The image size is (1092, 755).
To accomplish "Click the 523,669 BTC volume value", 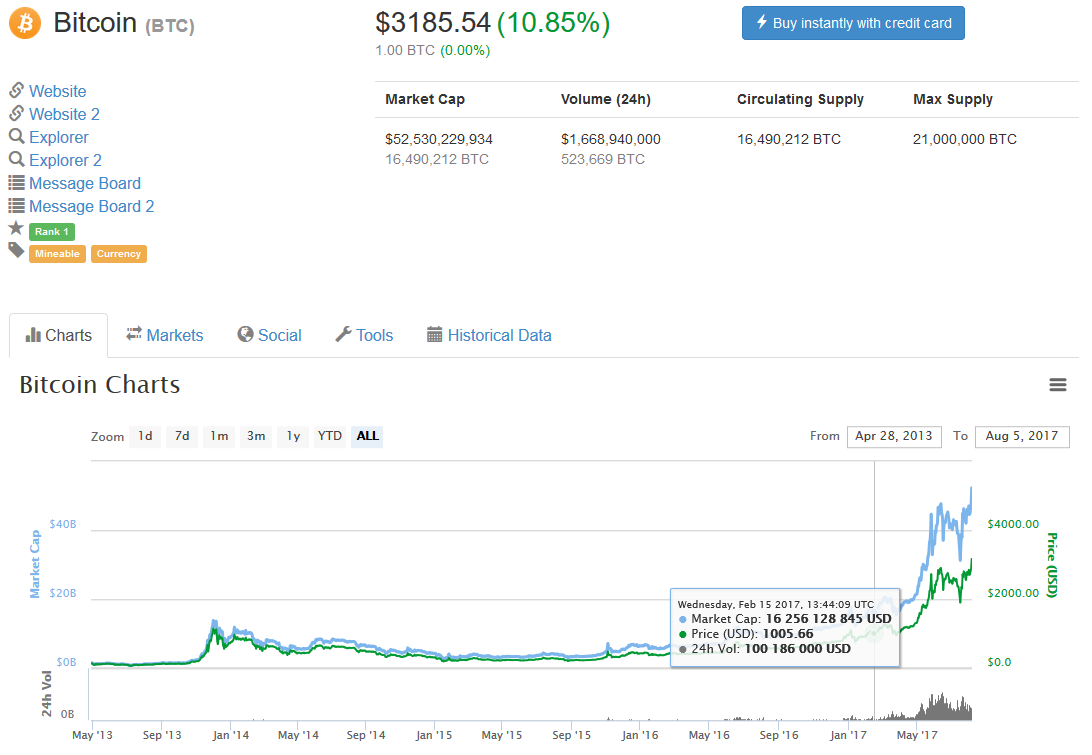I will coord(602,159).
